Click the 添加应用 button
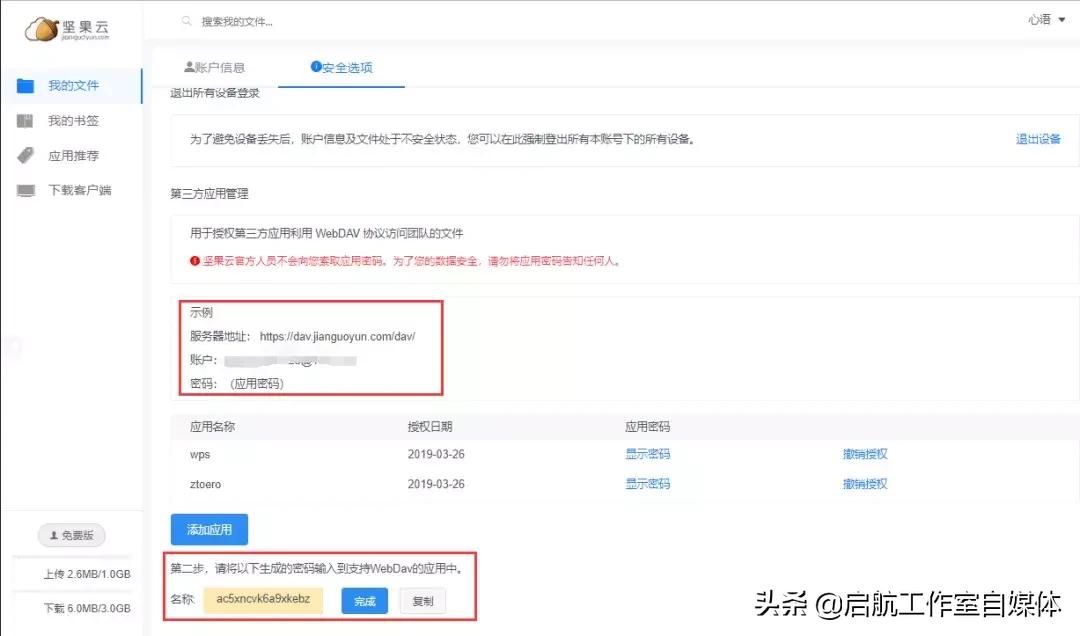Screen dimensions: 1080x636 coord(208,530)
